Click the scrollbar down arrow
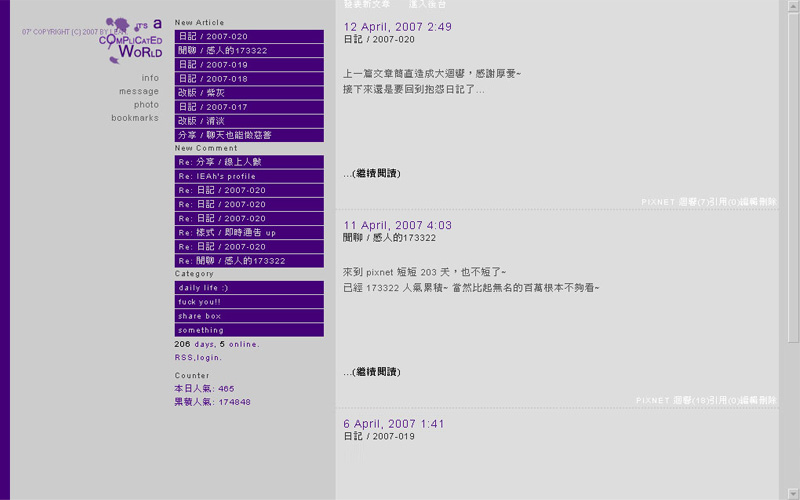 point(794,494)
